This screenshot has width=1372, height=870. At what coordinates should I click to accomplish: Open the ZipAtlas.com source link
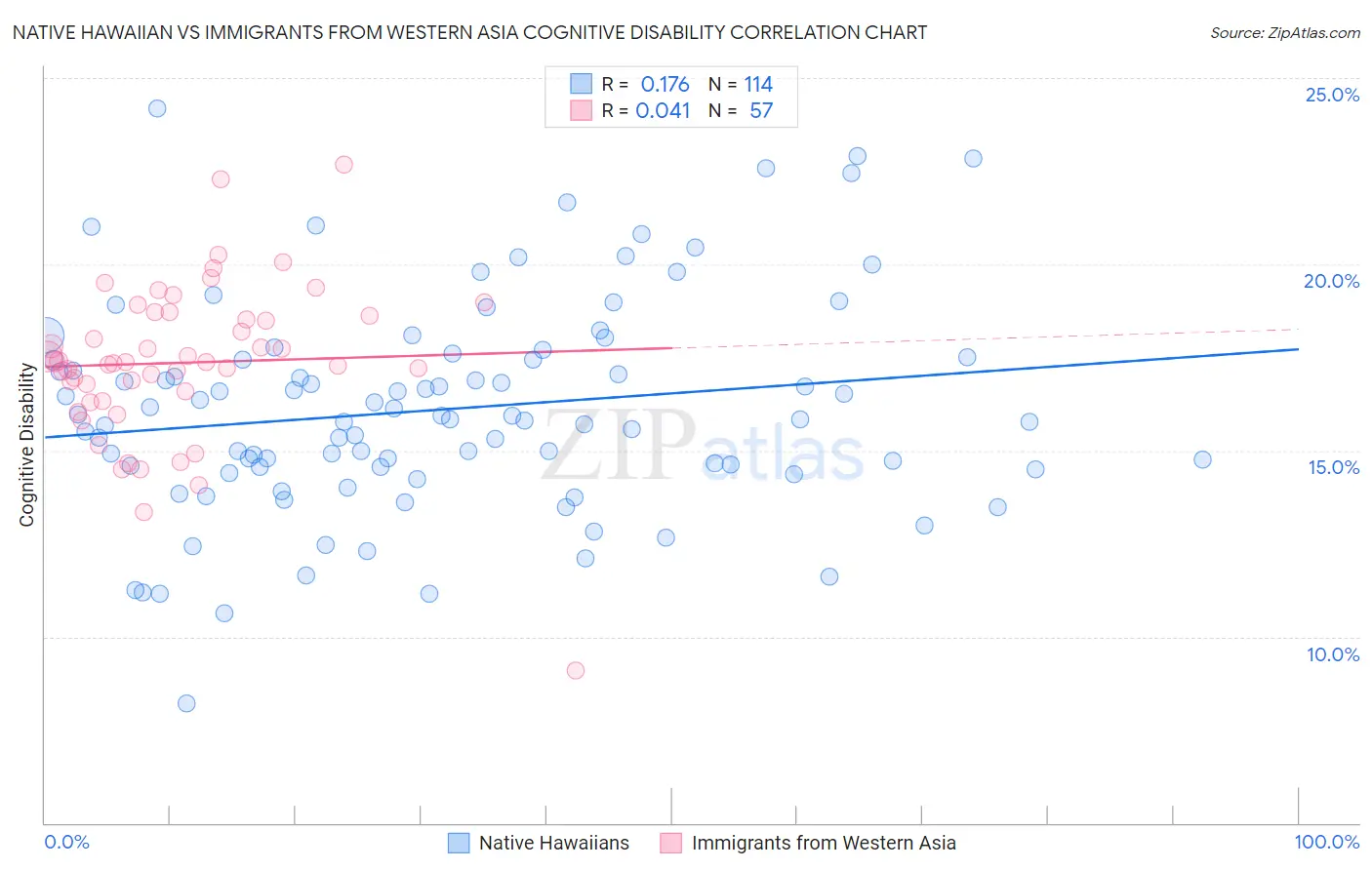(x=1285, y=32)
